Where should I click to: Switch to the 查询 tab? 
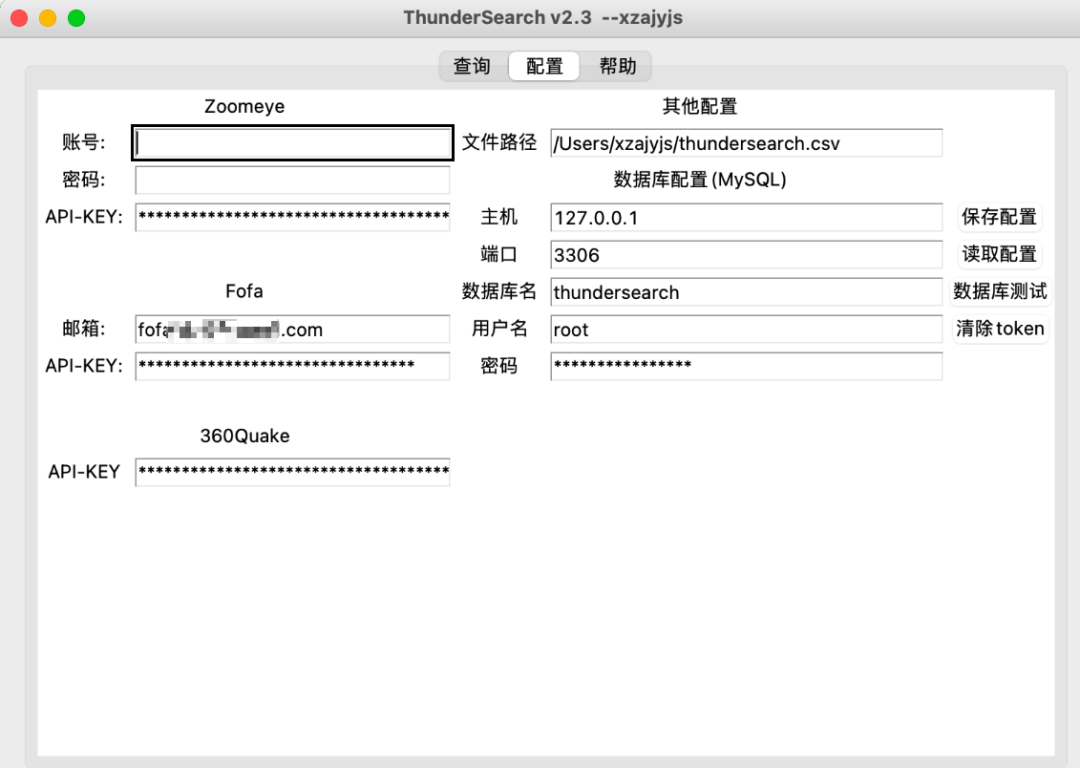[472, 66]
